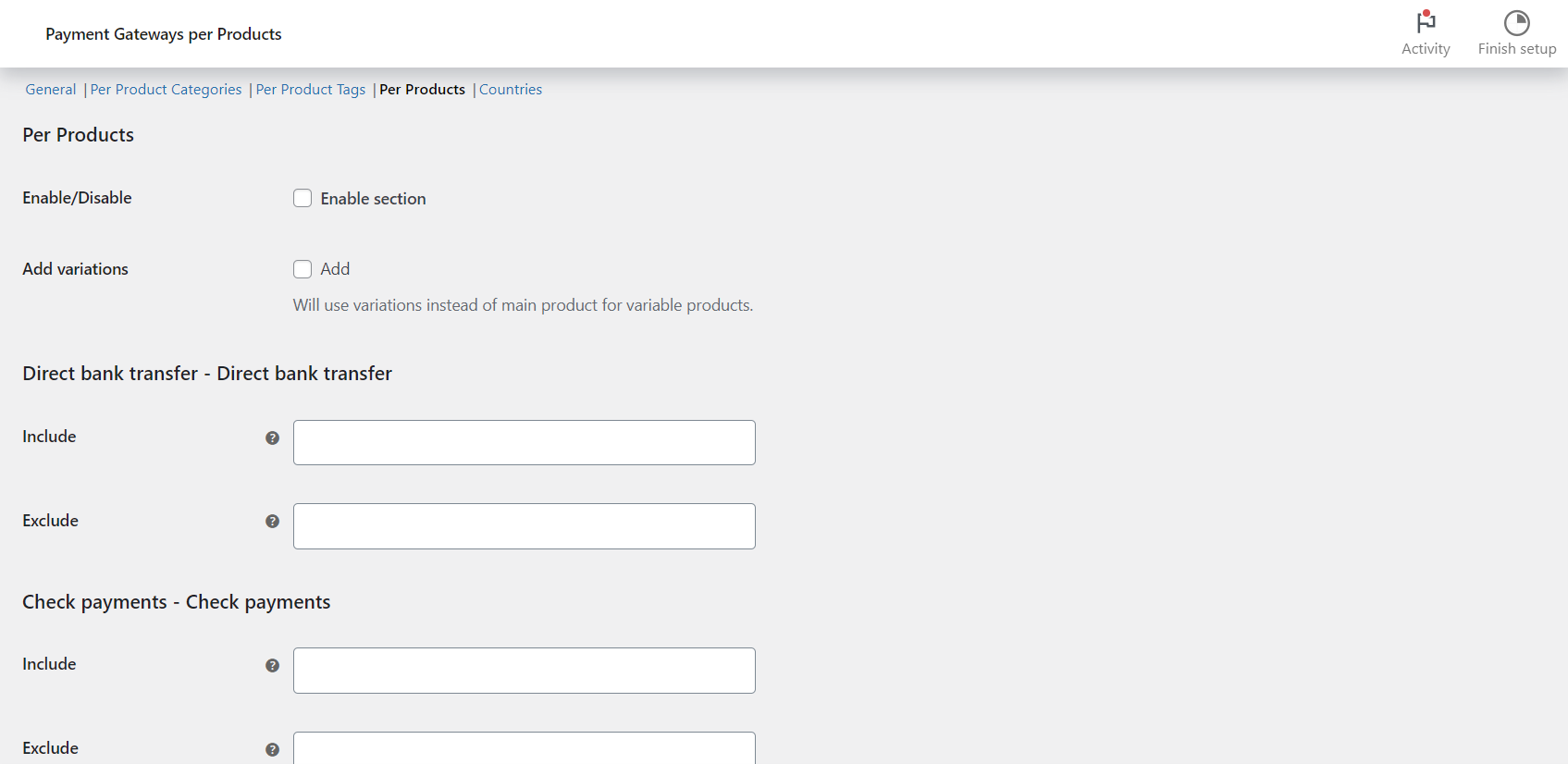Viewport: 1568px width, 764px height.
Task: Select the current Per Products tab
Action: [x=422, y=90]
